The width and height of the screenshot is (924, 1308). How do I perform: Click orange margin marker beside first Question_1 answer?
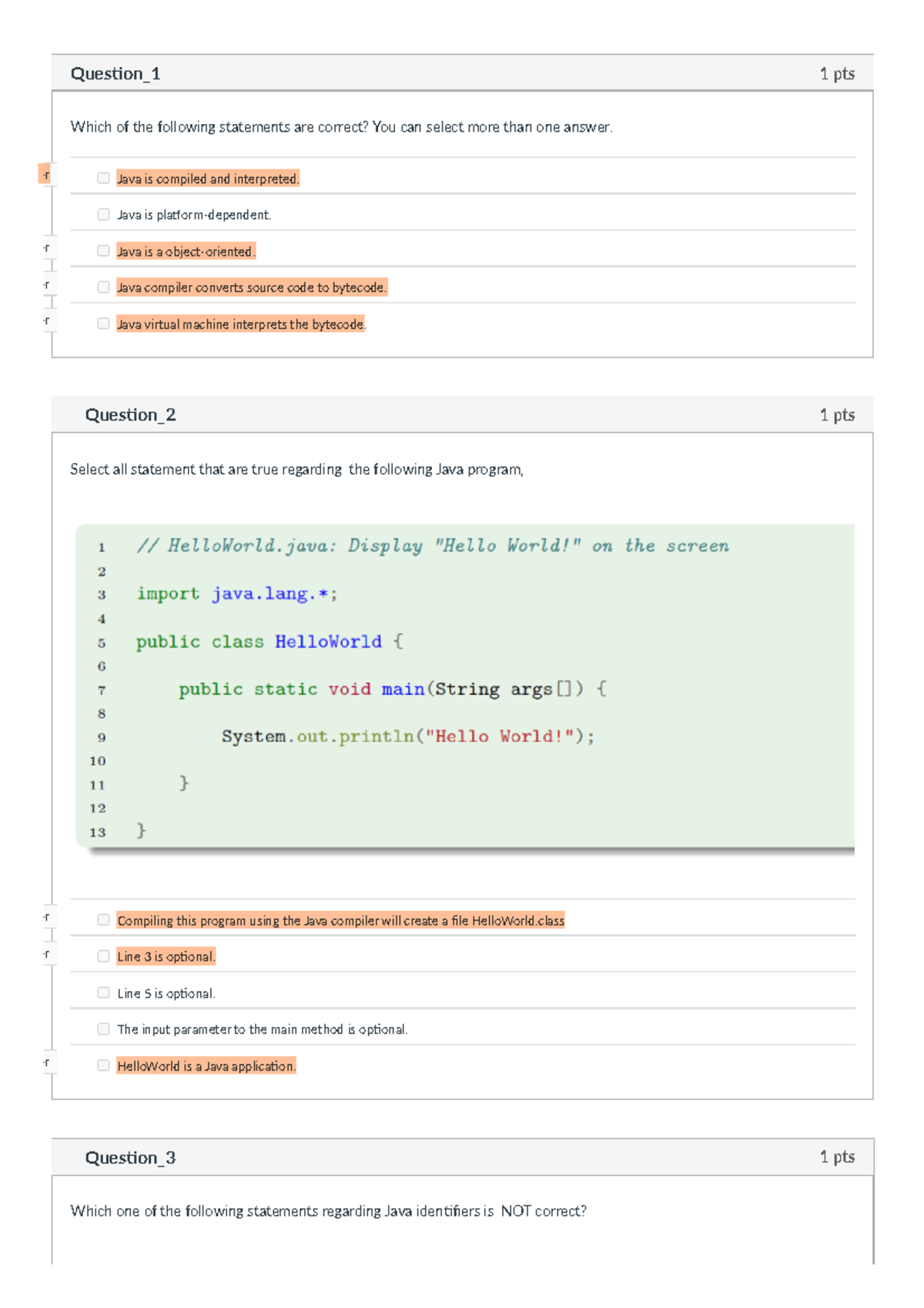[45, 174]
